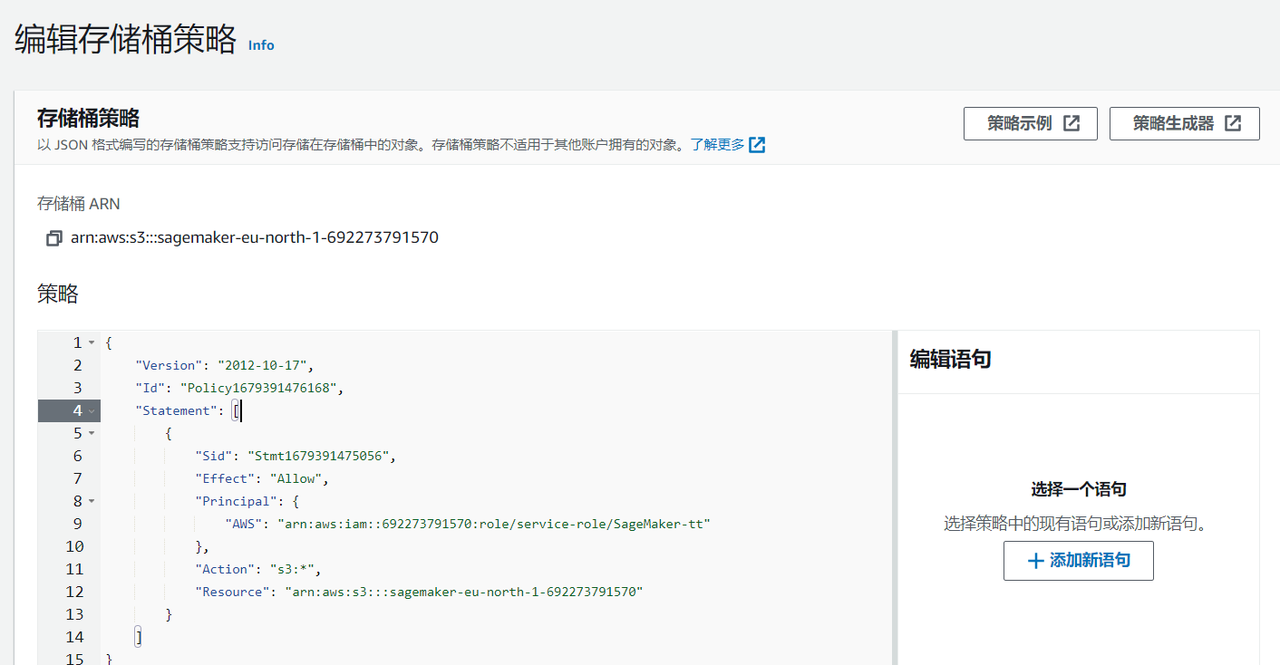The width and height of the screenshot is (1280, 665).
Task: Click the AWS role ARN principal line
Action: [x=468, y=523]
